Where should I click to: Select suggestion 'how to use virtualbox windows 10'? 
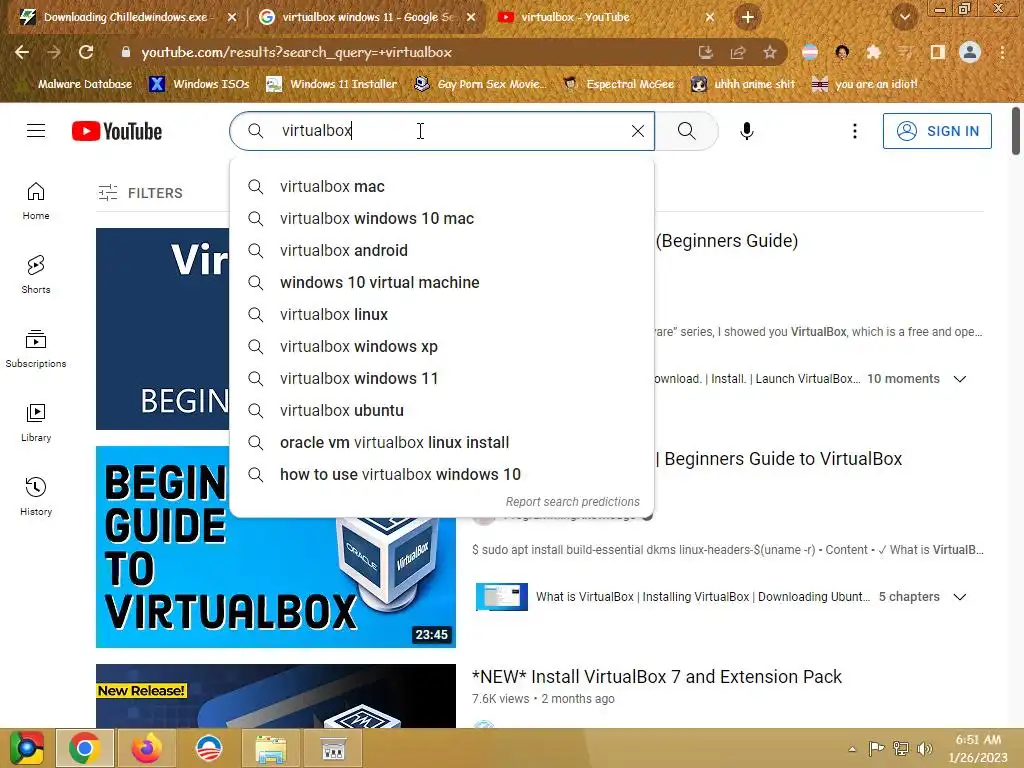pyautogui.click(x=441, y=475)
